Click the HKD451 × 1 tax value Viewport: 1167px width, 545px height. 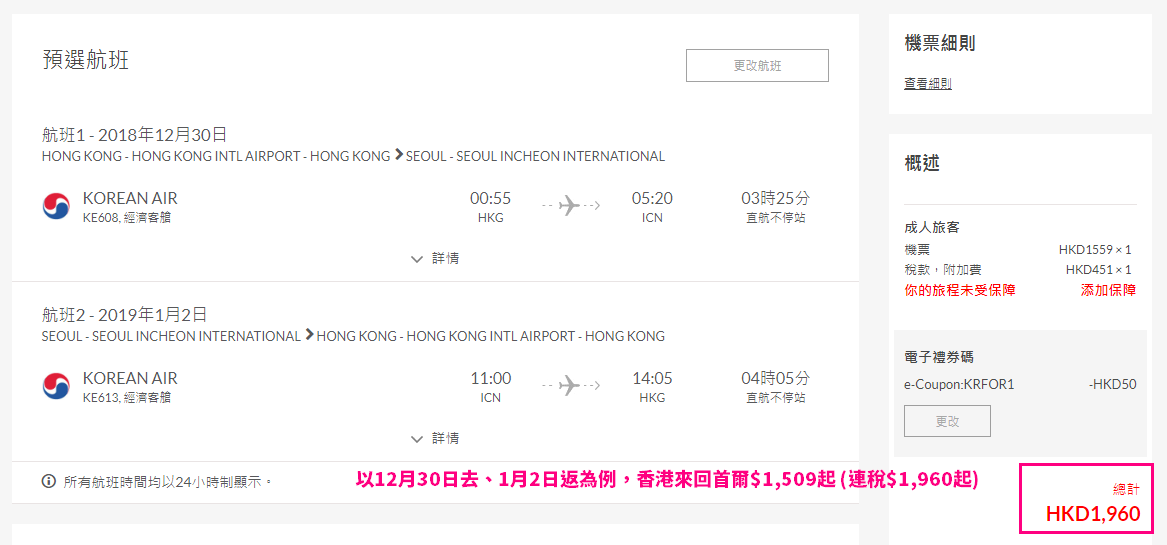[x=1099, y=270]
